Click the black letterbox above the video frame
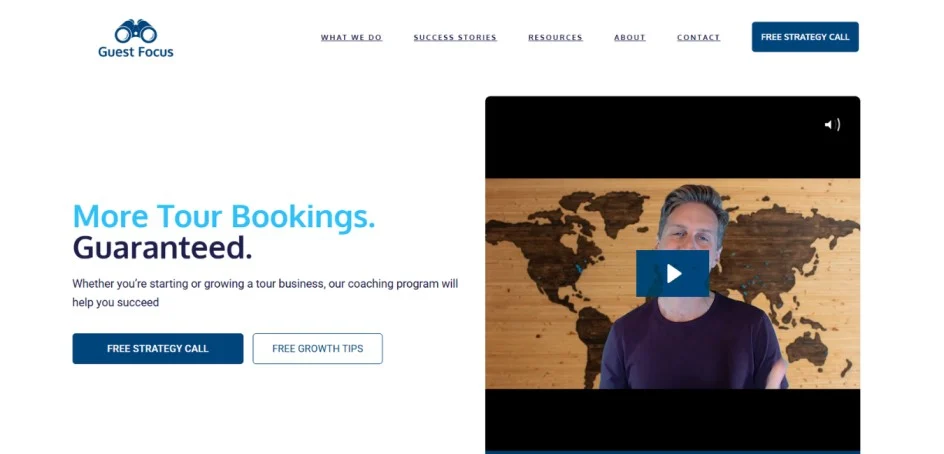Viewport: 944px width, 454px height. [x=672, y=137]
